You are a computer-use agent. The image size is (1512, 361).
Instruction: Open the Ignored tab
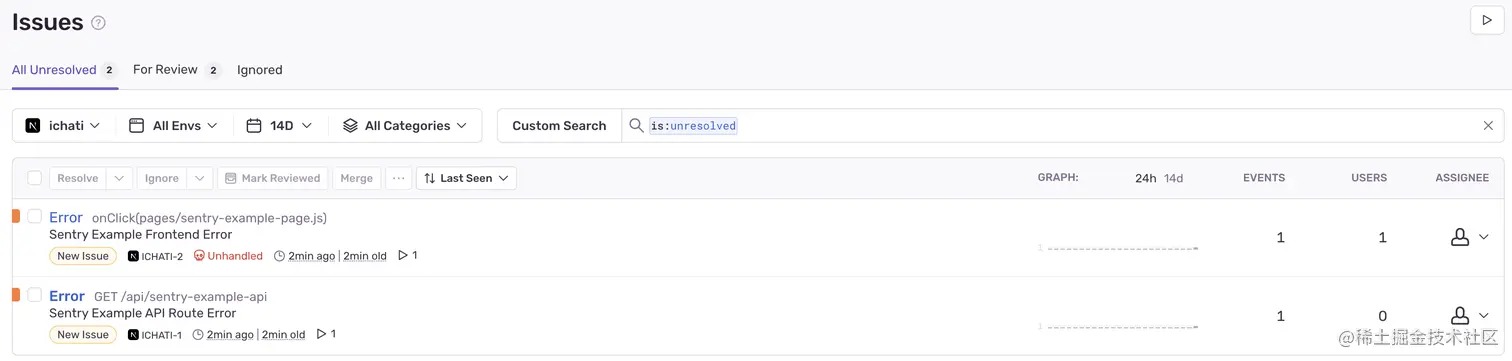(260, 70)
